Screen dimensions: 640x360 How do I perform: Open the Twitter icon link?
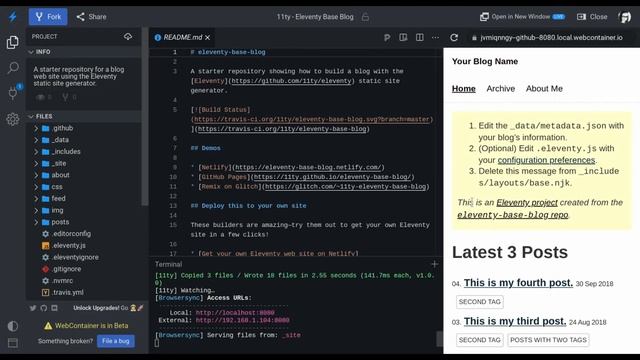pos(33,308)
